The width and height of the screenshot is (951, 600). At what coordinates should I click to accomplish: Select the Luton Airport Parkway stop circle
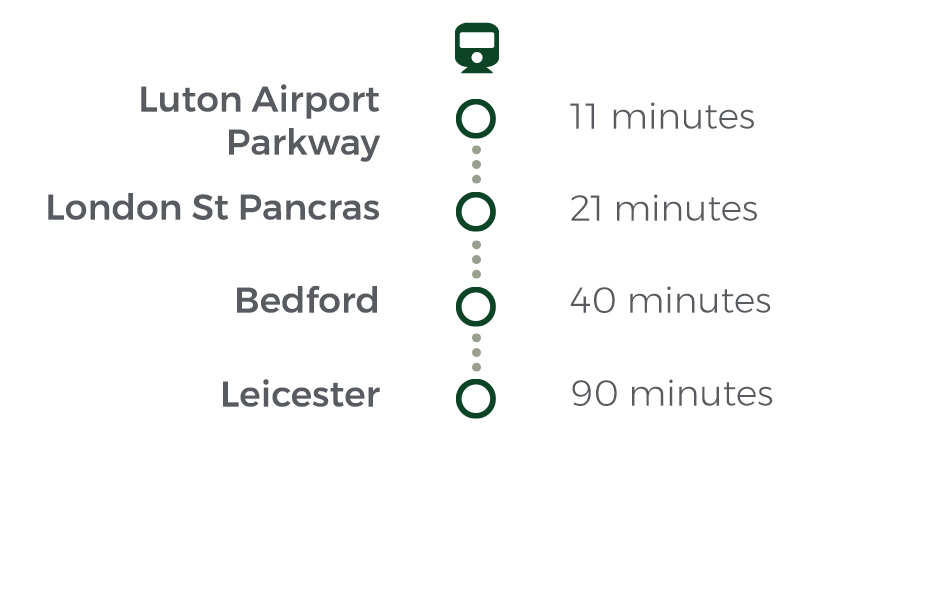coord(476,119)
